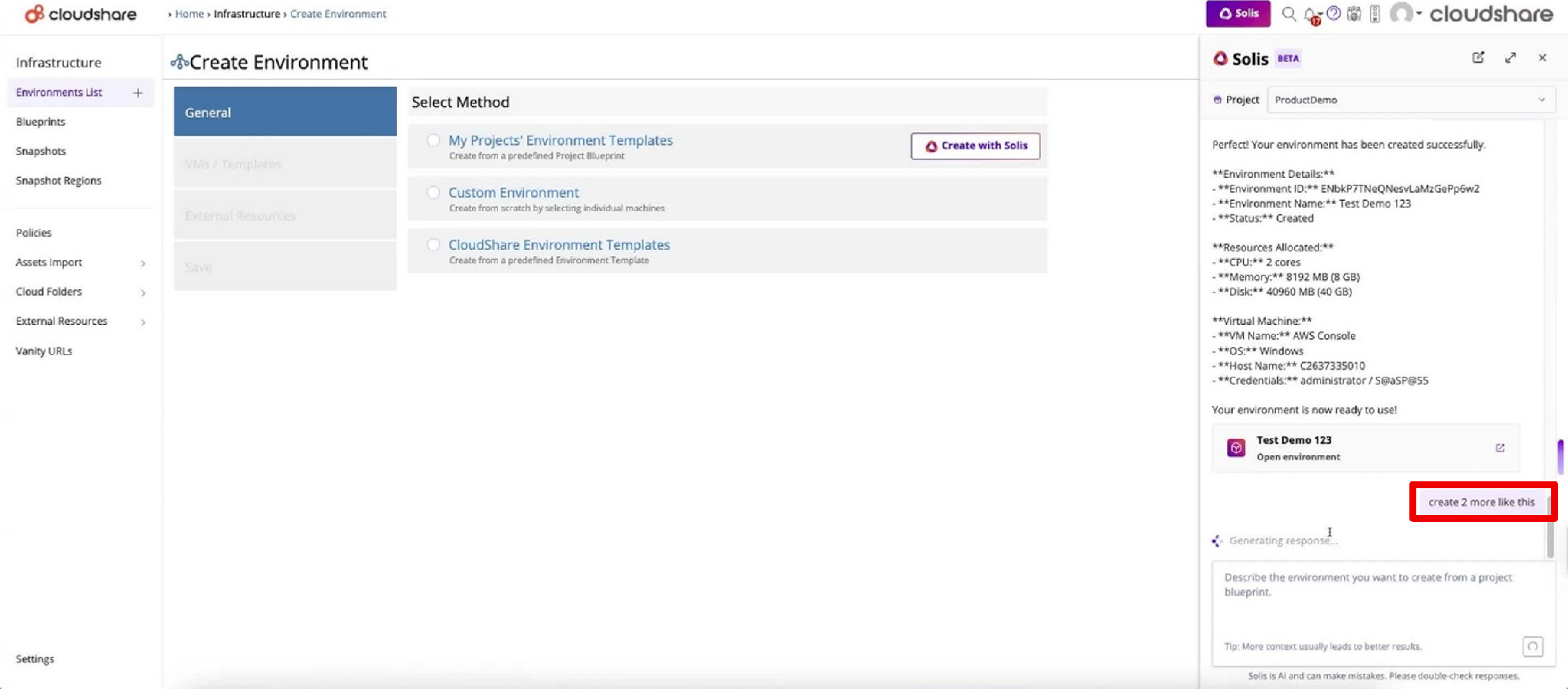The image size is (1568, 689).
Task: Click the stop generating icon in chat box
Action: [1533, 646]
